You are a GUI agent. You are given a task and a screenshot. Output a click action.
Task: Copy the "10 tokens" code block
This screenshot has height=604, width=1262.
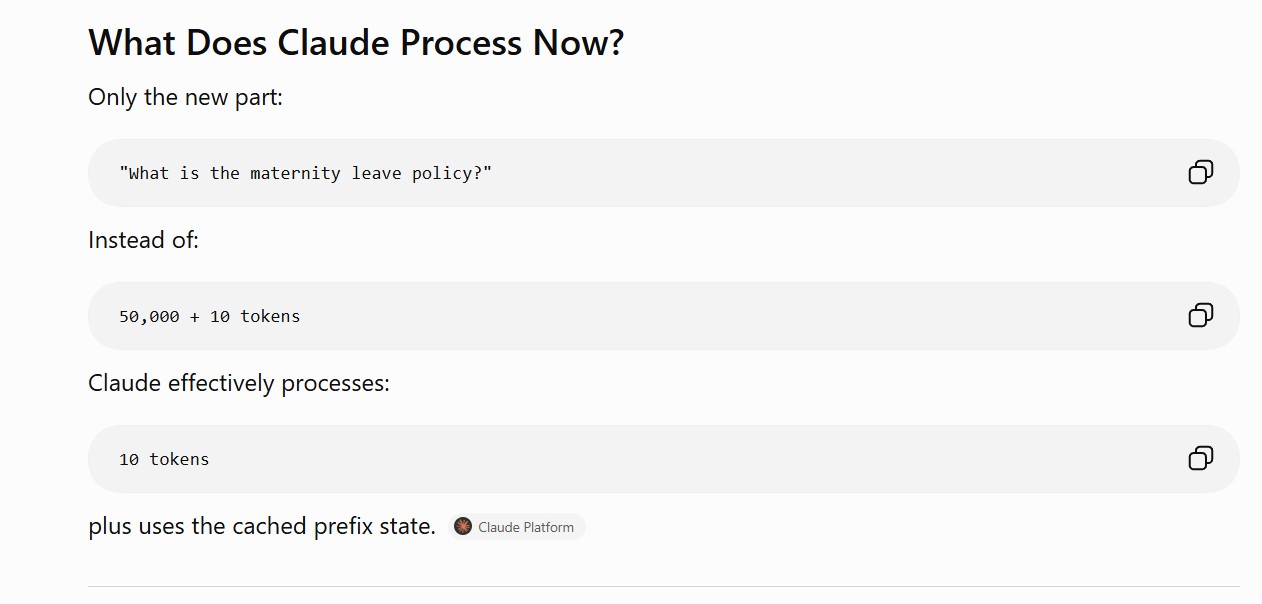(1200, 459)
